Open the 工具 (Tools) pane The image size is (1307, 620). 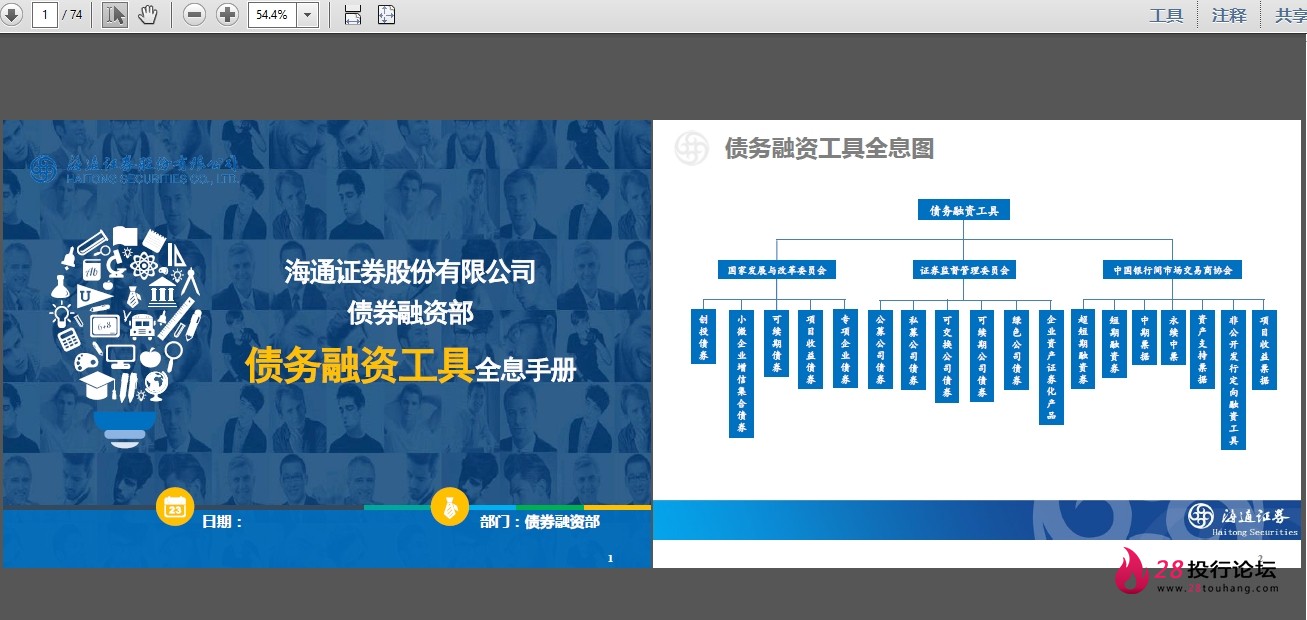coord(1166,15)
